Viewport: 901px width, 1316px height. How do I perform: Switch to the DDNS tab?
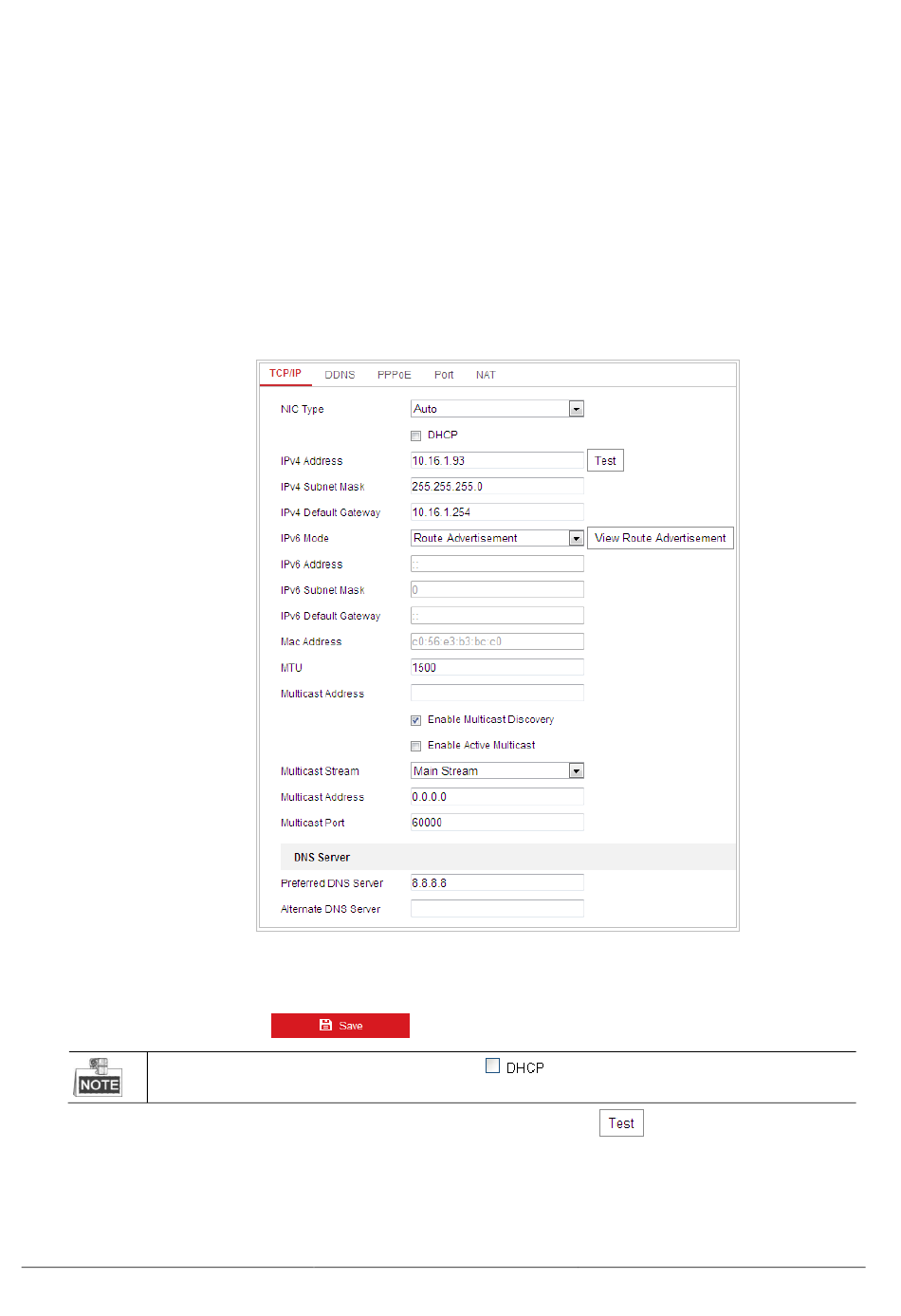pos(340,375)
